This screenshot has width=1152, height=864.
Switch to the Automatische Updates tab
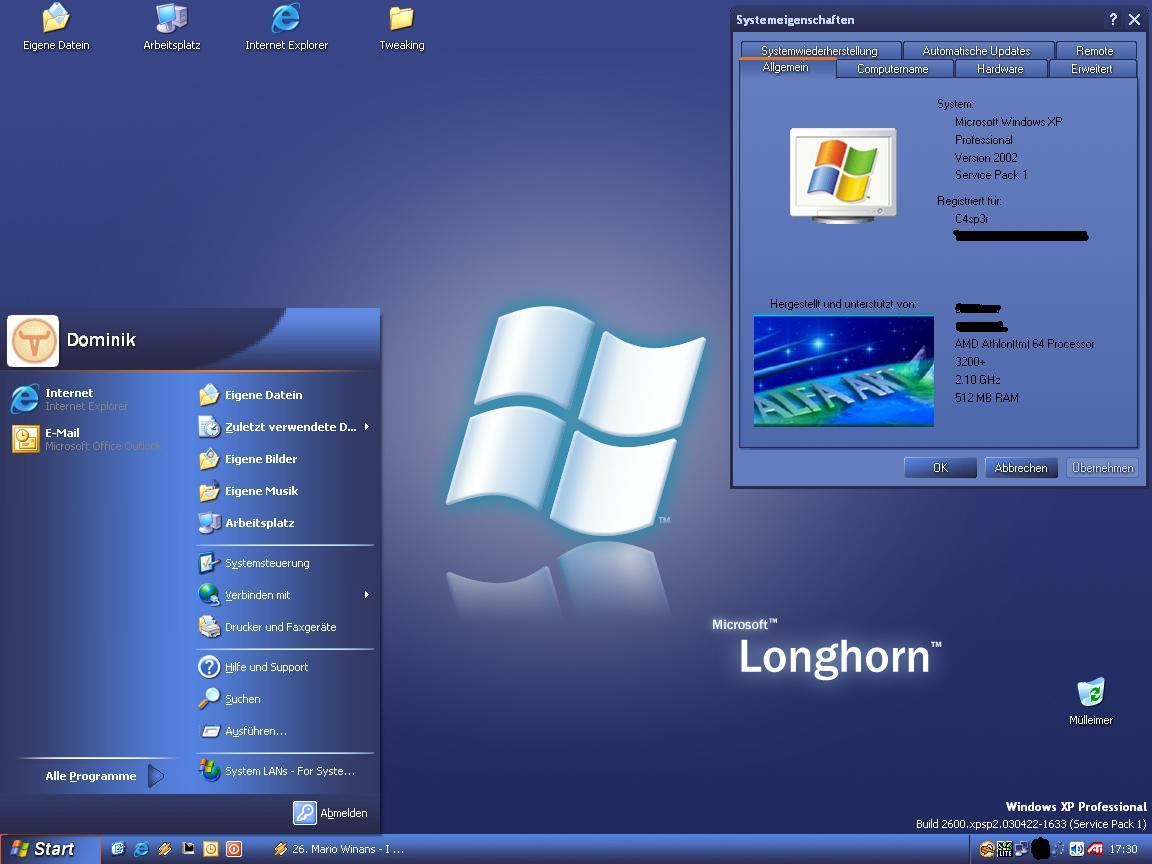pos(976,51)
